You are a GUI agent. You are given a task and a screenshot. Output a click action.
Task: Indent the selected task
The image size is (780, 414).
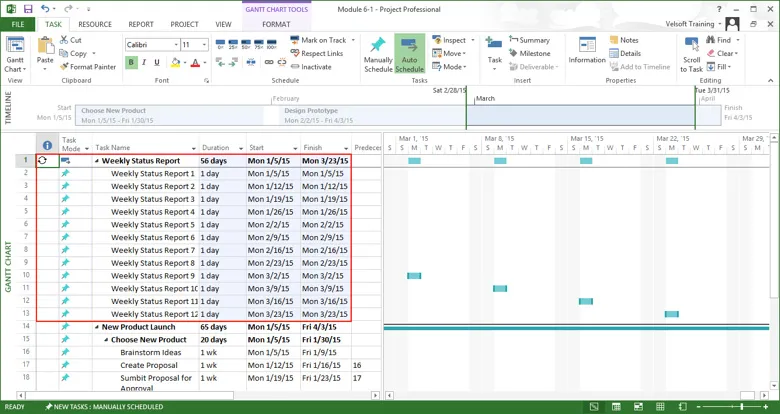(233, 62)
